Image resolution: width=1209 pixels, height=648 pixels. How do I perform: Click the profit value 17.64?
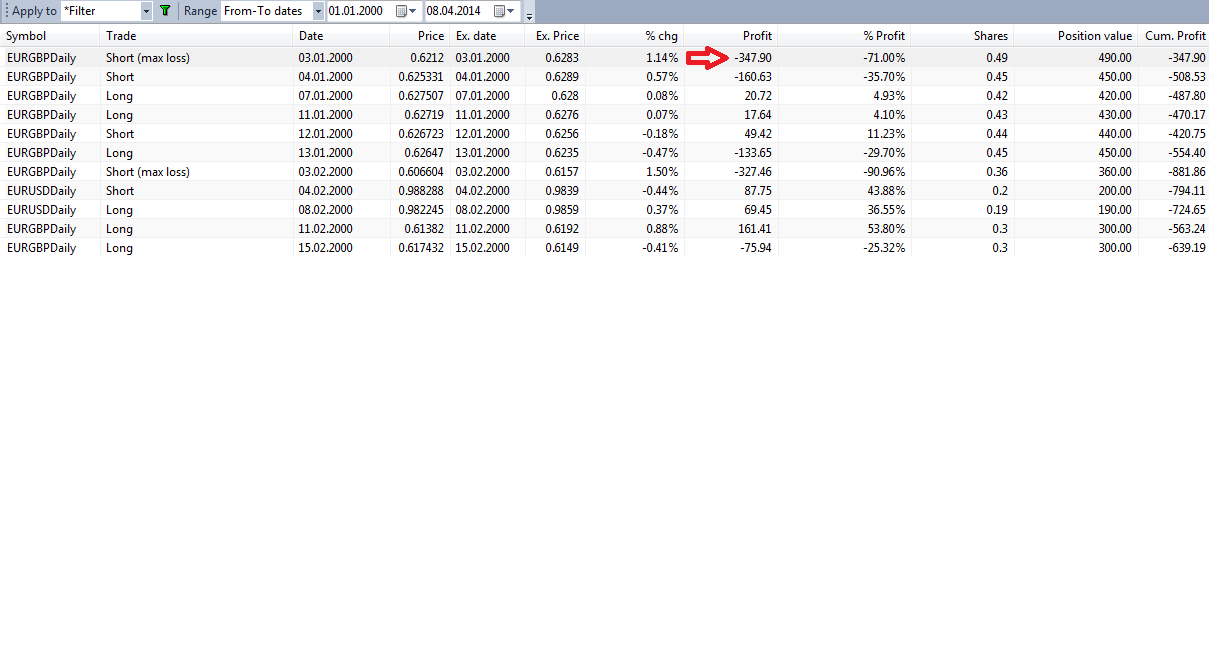pyautogui.click(x=758, y=115)
